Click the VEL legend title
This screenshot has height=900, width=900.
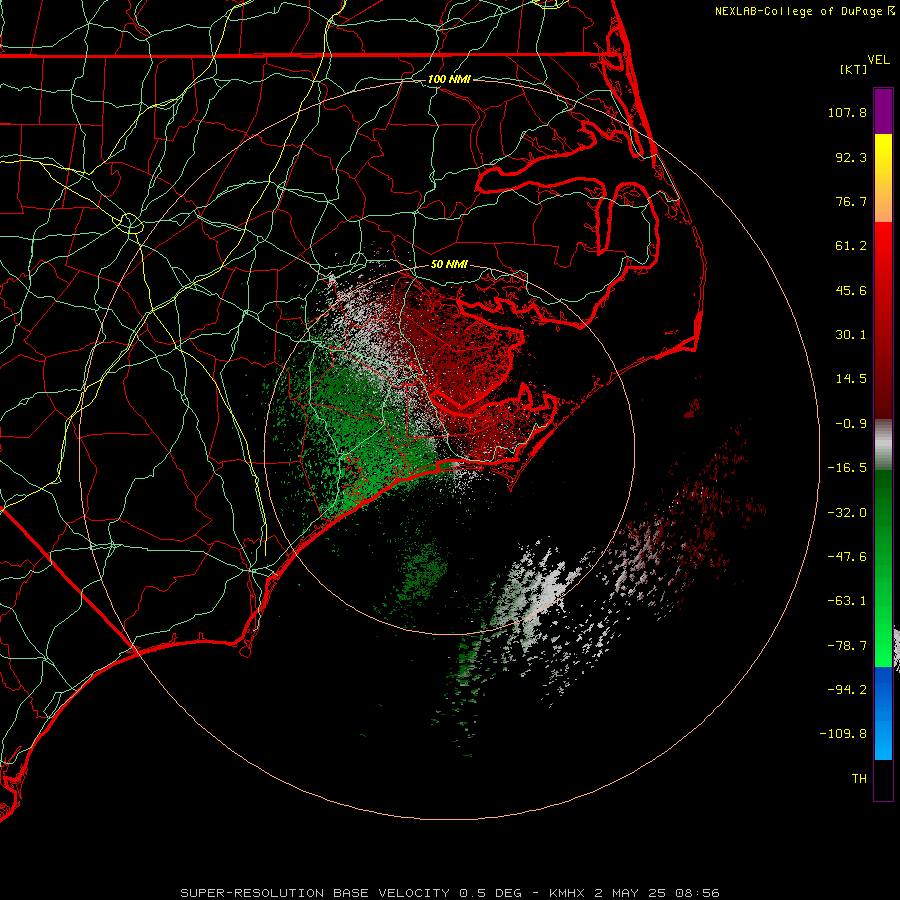pos(878,59)
